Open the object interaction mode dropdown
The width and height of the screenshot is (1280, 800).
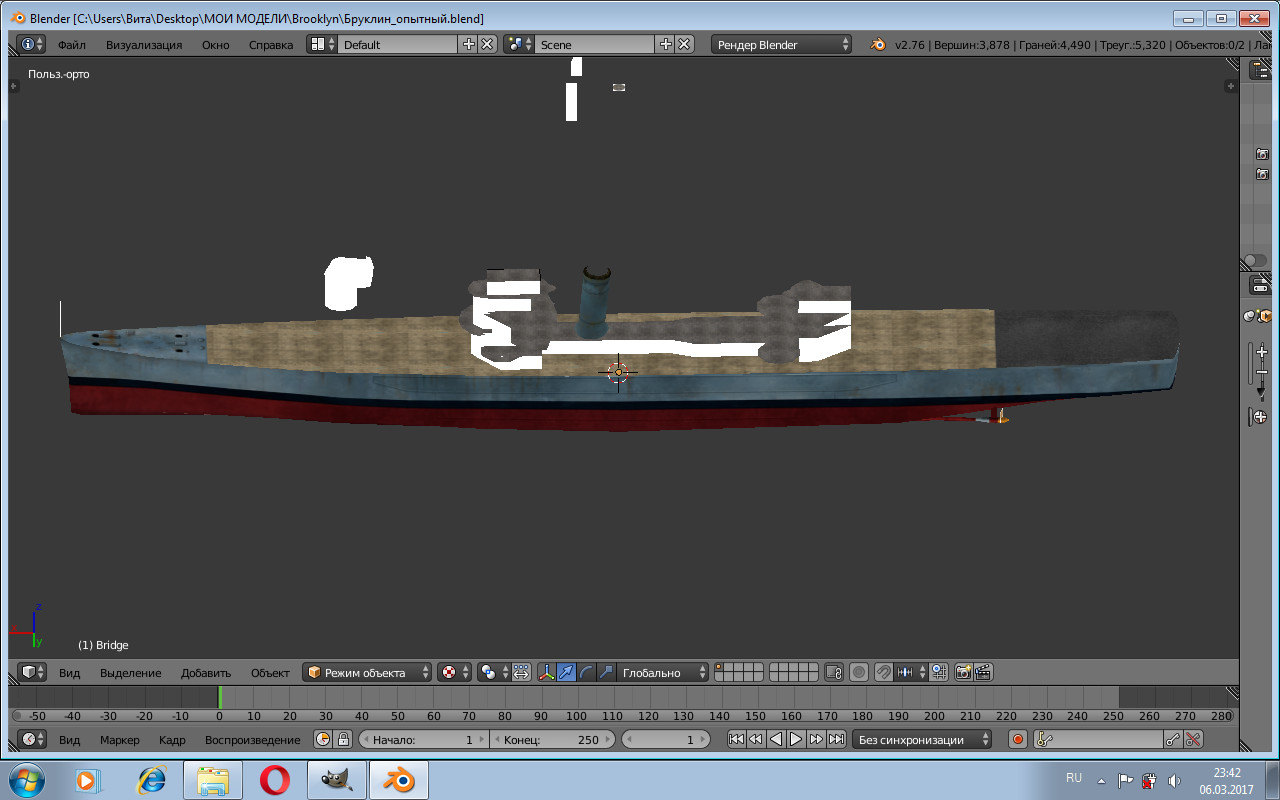[x=367, y=672]
